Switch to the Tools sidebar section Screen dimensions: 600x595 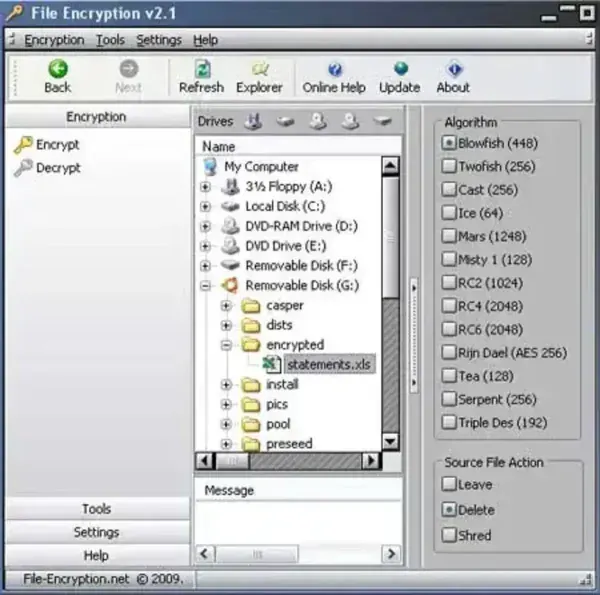97,509
